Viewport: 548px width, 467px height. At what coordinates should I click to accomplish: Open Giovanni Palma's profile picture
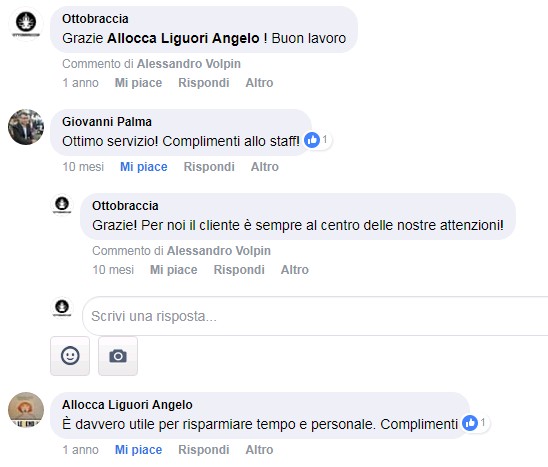pos(26,127)
